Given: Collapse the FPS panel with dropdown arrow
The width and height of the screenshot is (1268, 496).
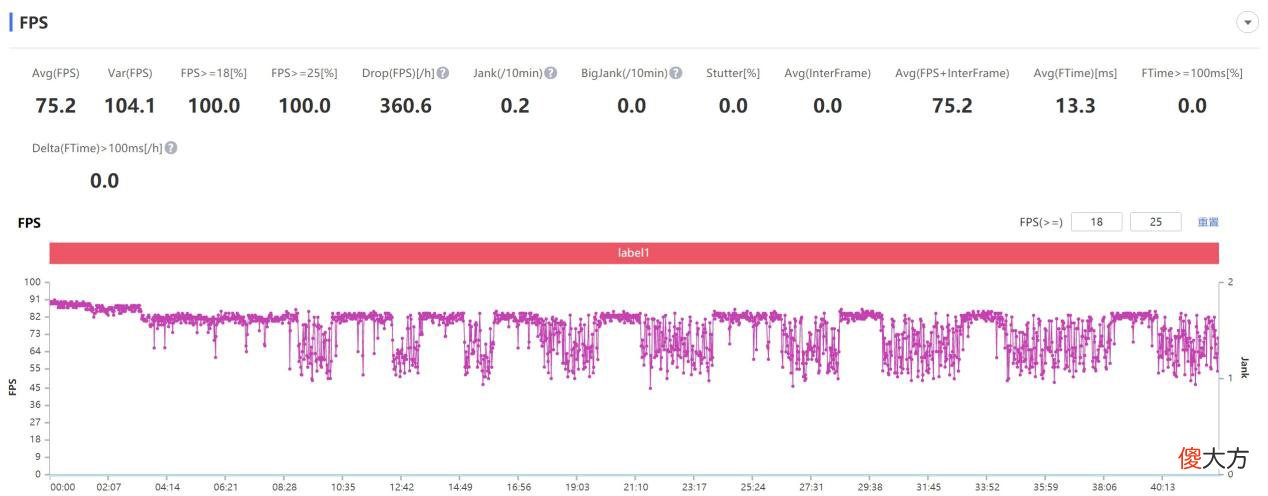Looking at the screenshot, I should click(1247, 22).
